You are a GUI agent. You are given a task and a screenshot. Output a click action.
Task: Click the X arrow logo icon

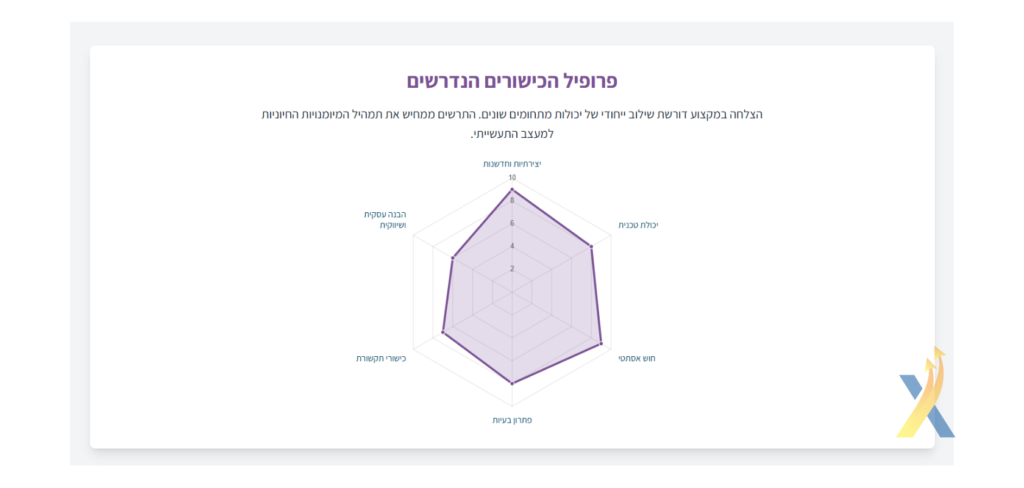(925, 393)
